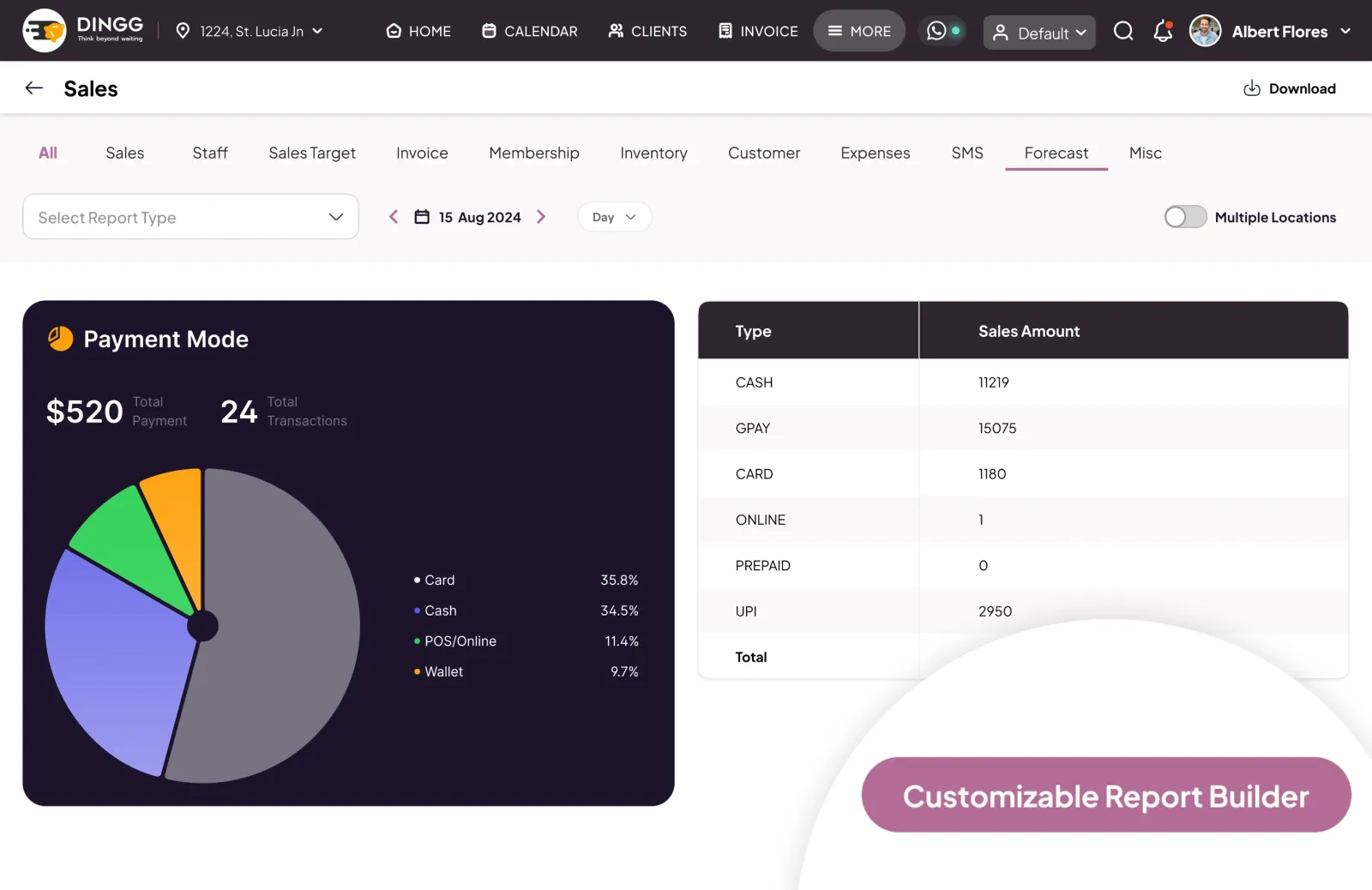This screenshot has width=1372, height=890.
Task: Open the MORE menu
Action: (859, 31)
